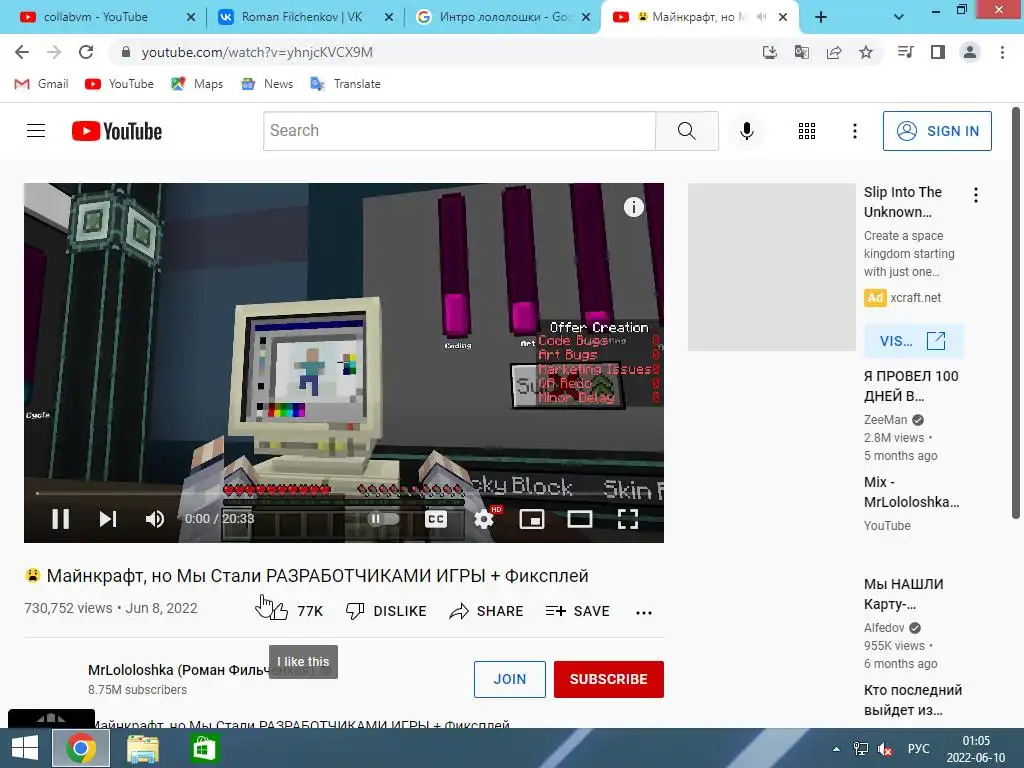This screenshot has height=768, width=1024.
Task: Mute the video volume speaker icon
Action: click(x=155, y=519)
